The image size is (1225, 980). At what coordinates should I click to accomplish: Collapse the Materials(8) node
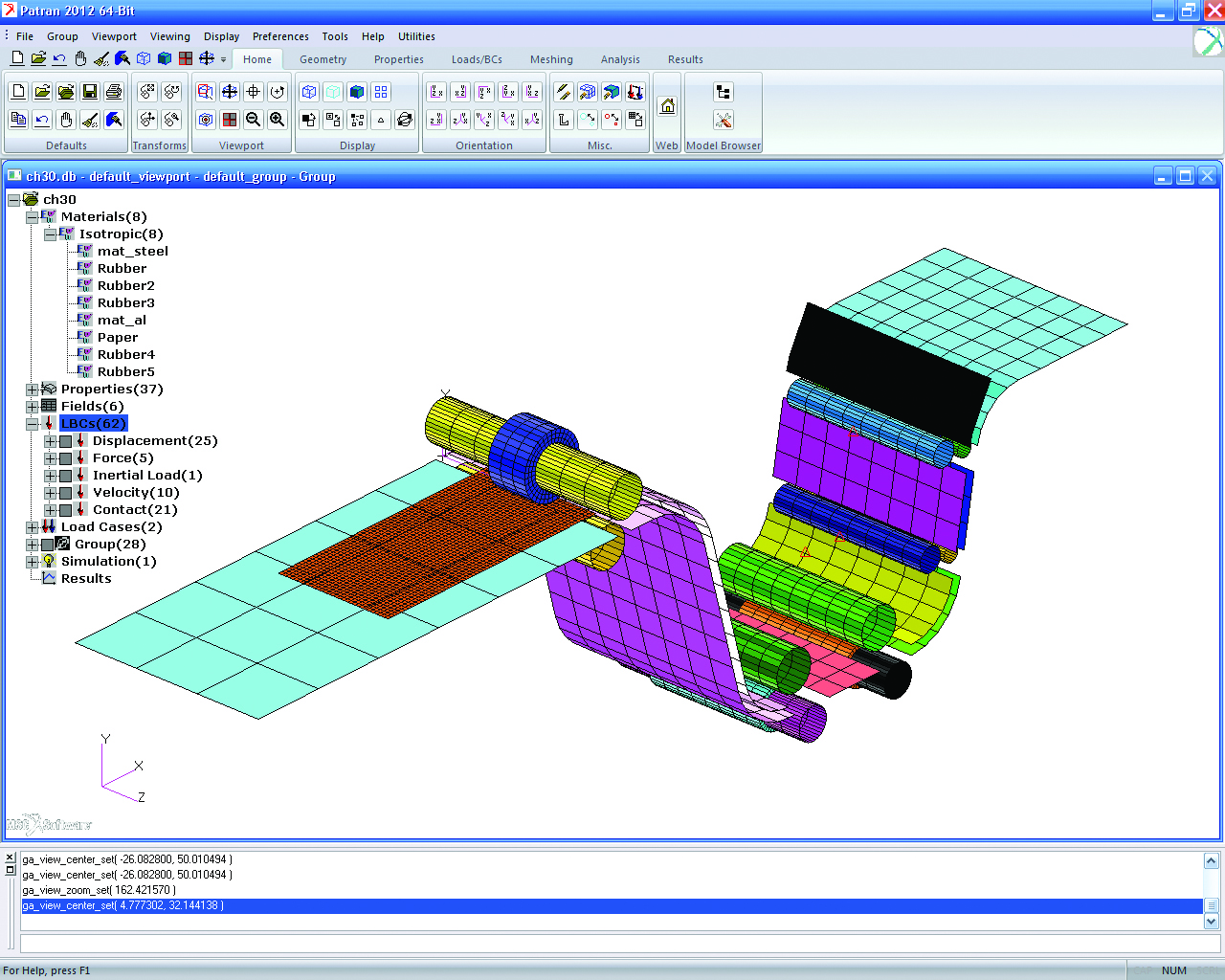tap(32, 217)
